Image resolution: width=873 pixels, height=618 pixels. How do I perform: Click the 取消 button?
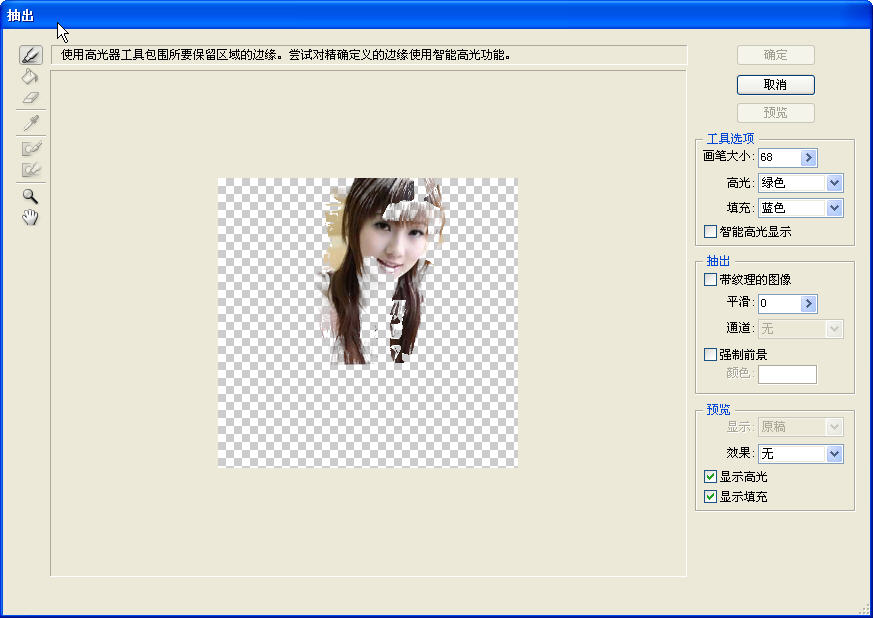(x=775, y=85)
